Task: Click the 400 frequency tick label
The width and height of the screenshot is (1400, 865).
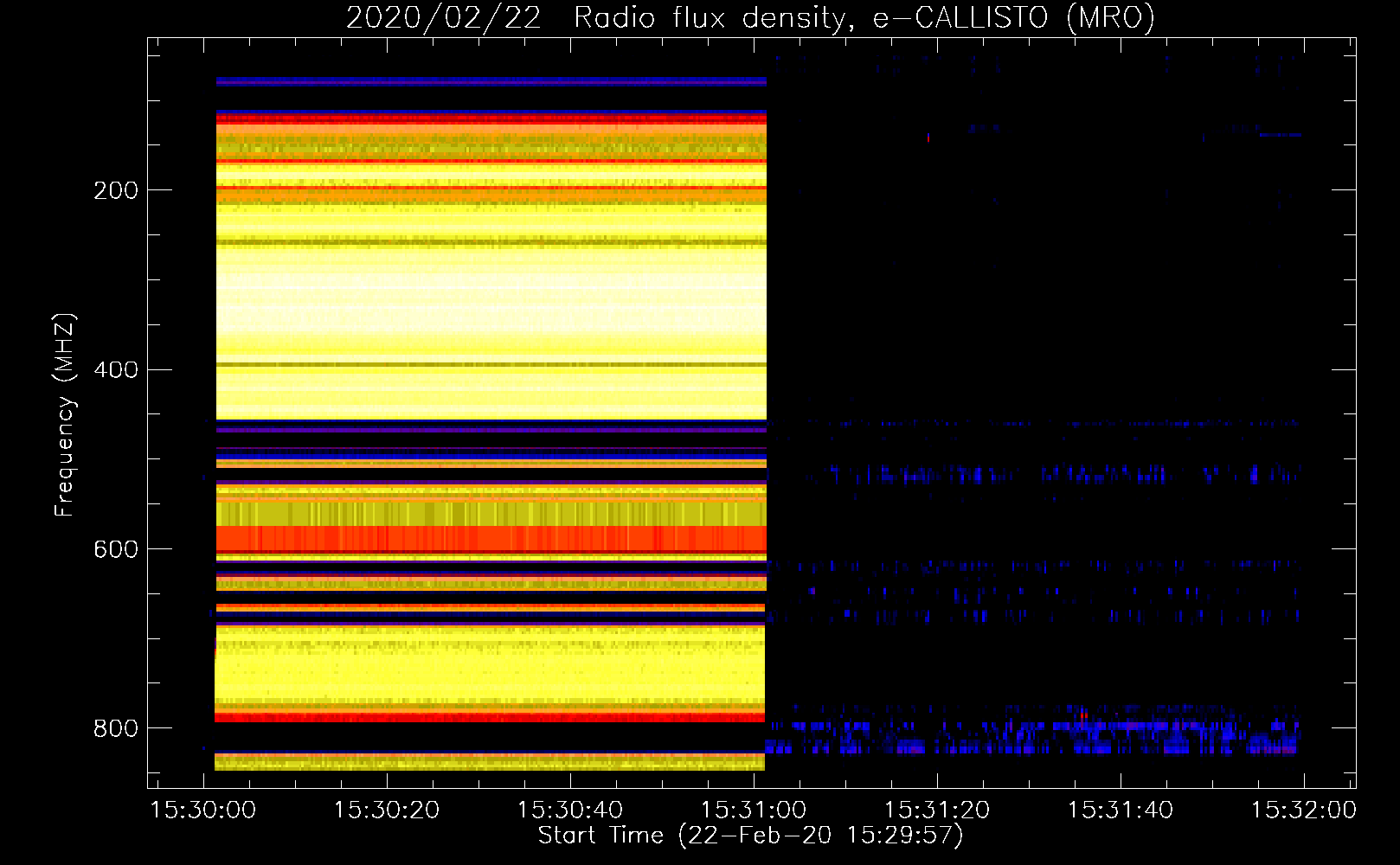Action: coord(115,370)
